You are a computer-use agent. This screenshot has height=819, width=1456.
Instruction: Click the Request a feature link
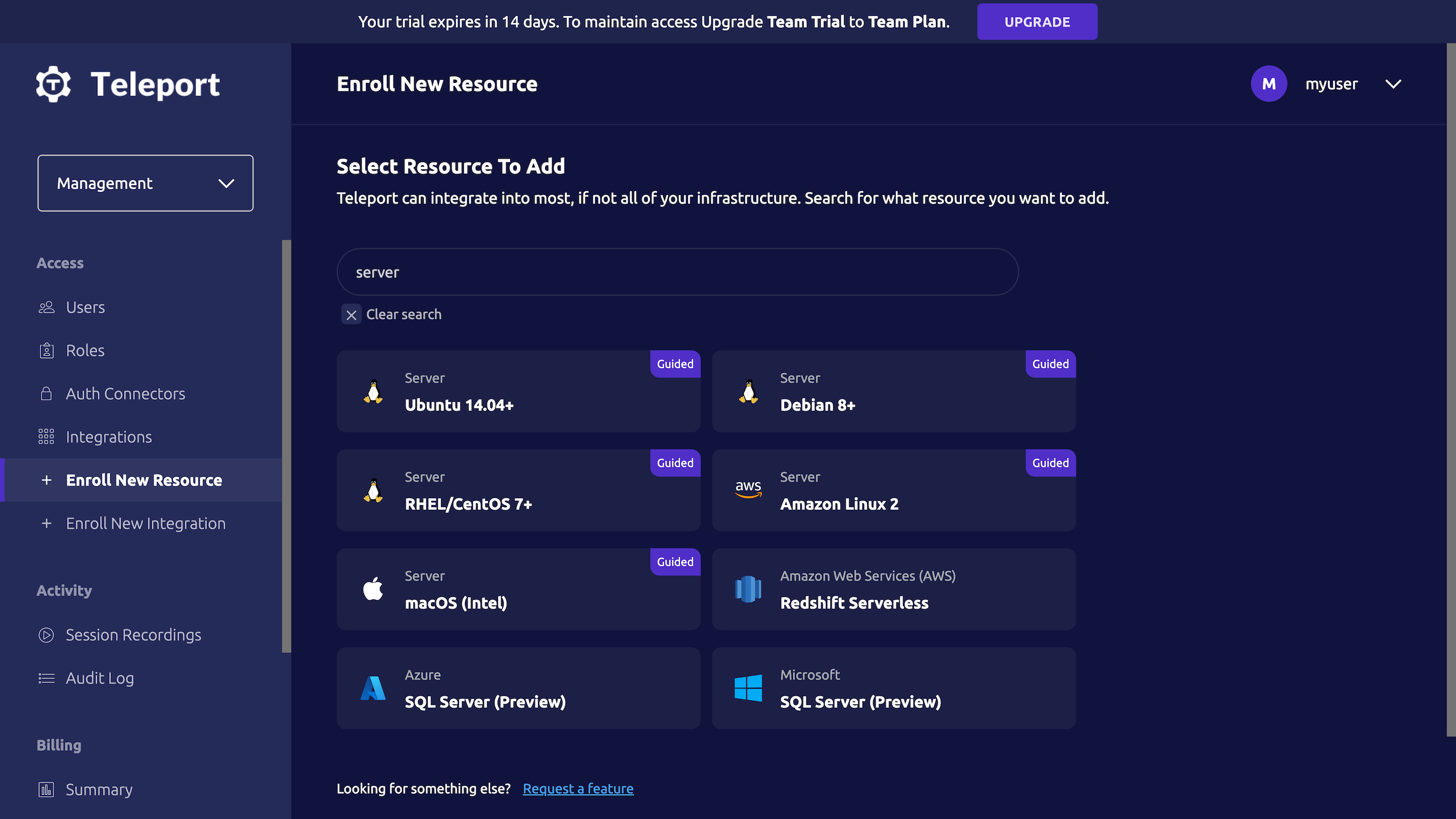point(578,788)
